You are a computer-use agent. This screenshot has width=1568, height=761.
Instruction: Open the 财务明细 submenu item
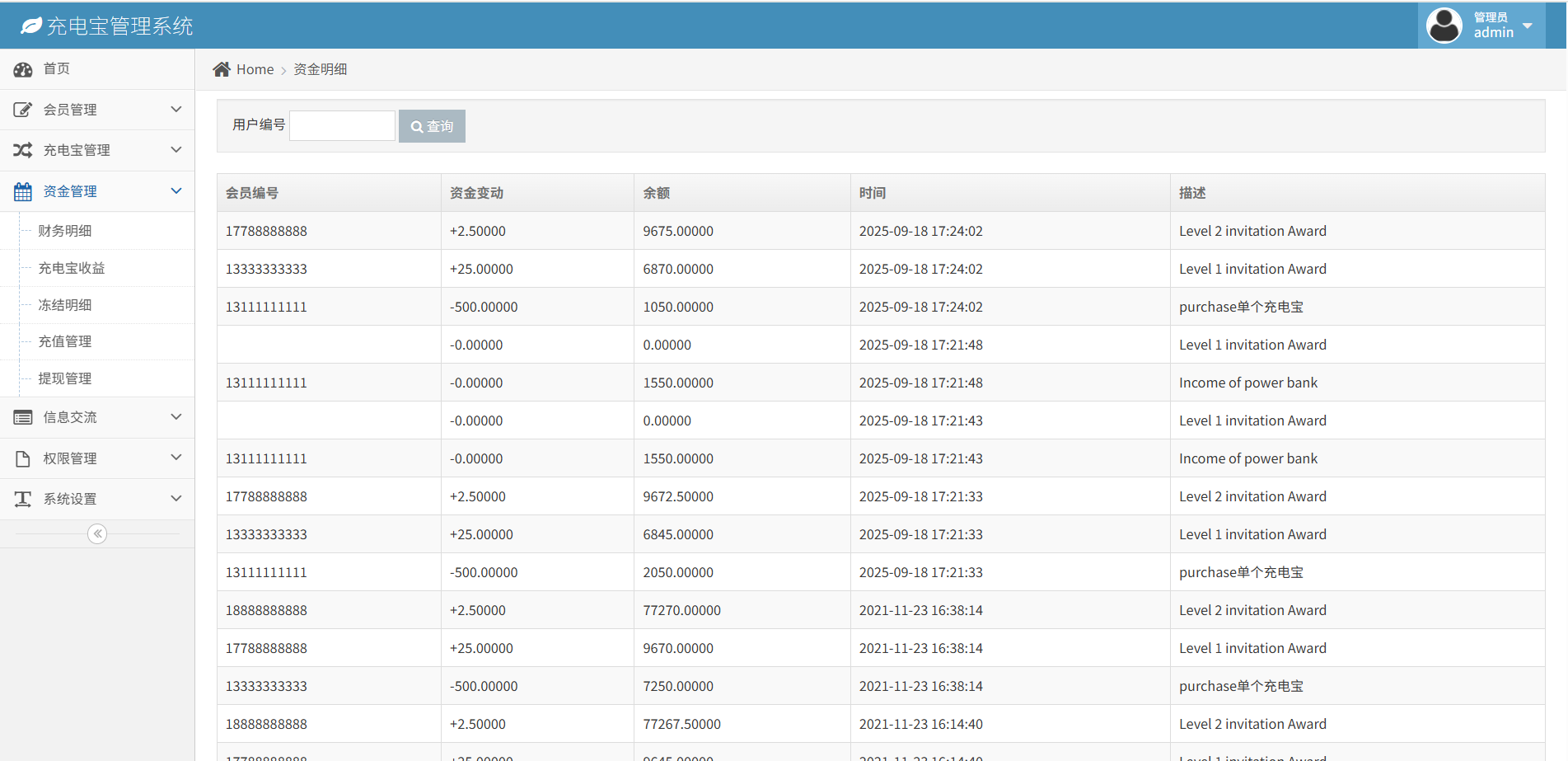[x=65, y=231]
